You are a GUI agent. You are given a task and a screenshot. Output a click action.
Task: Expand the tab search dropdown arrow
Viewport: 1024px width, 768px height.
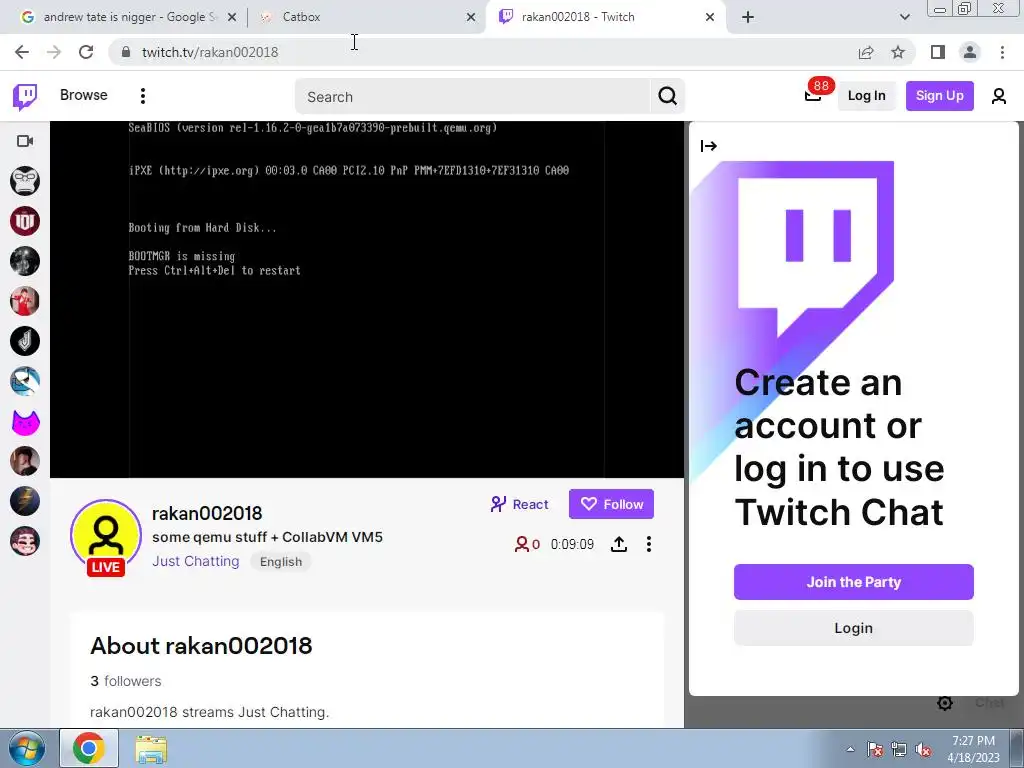[904, 17]
